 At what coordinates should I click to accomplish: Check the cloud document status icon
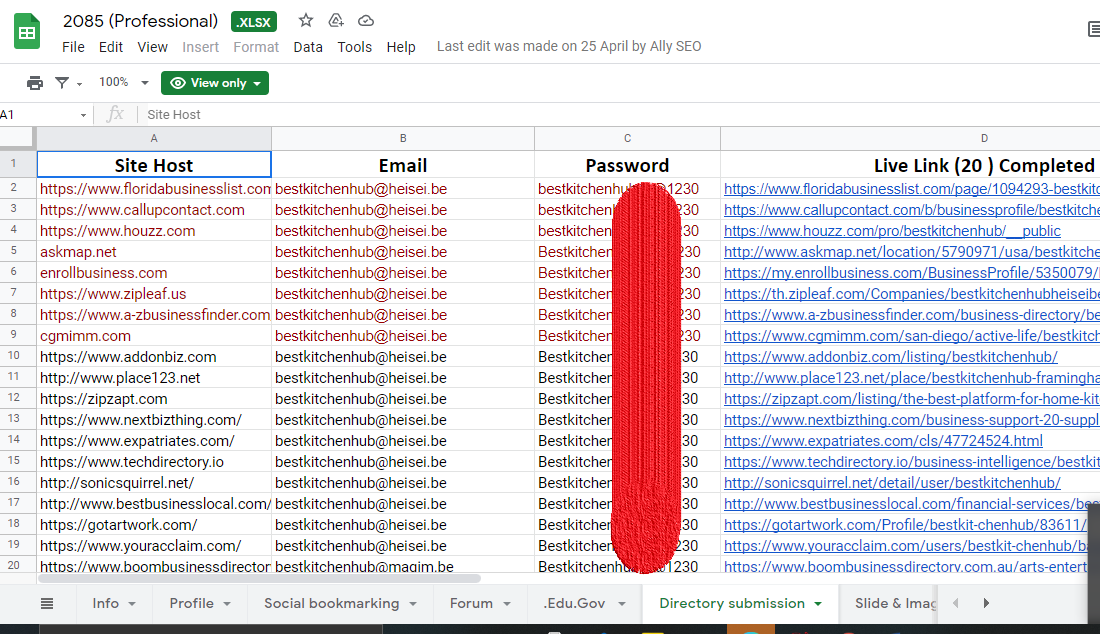click(366, 21)
